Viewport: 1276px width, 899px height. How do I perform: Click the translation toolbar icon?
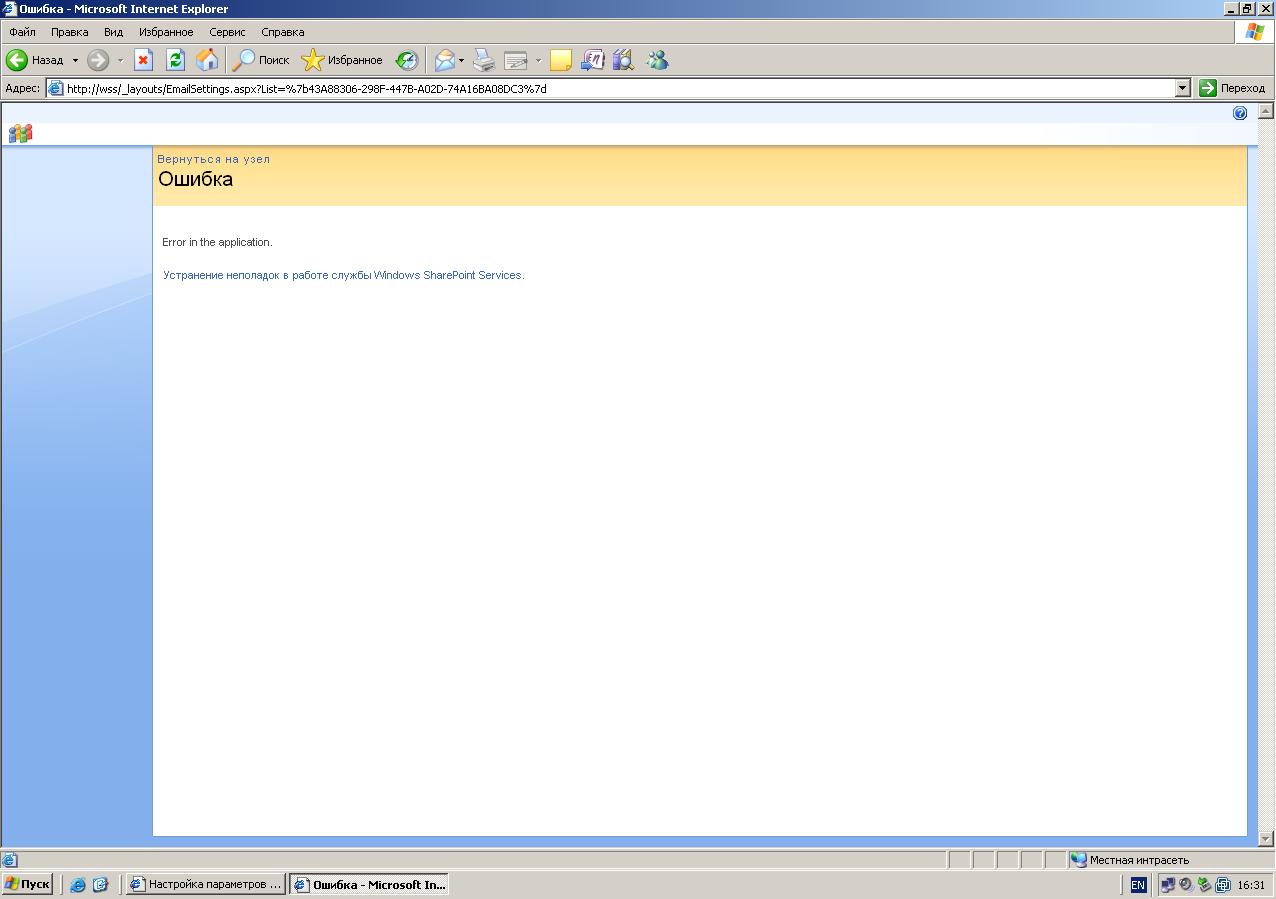592,60
